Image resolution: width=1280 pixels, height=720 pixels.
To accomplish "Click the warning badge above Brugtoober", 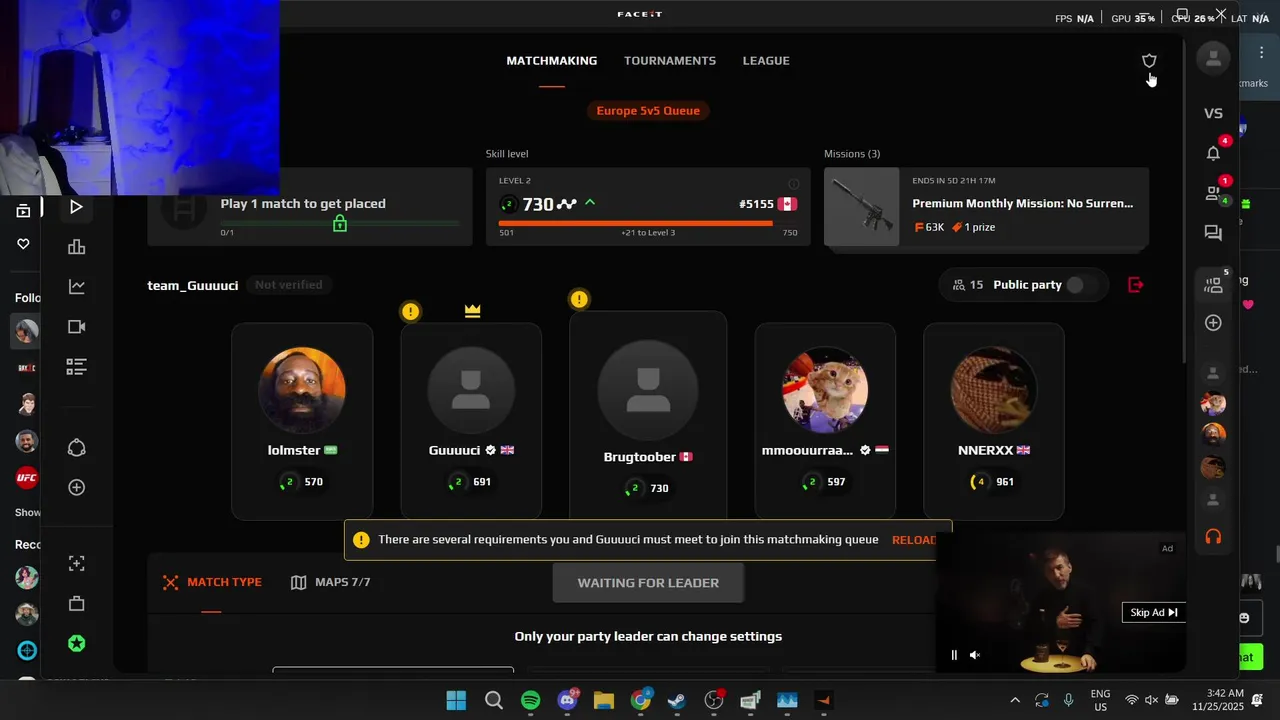I will tap(579, 299).
